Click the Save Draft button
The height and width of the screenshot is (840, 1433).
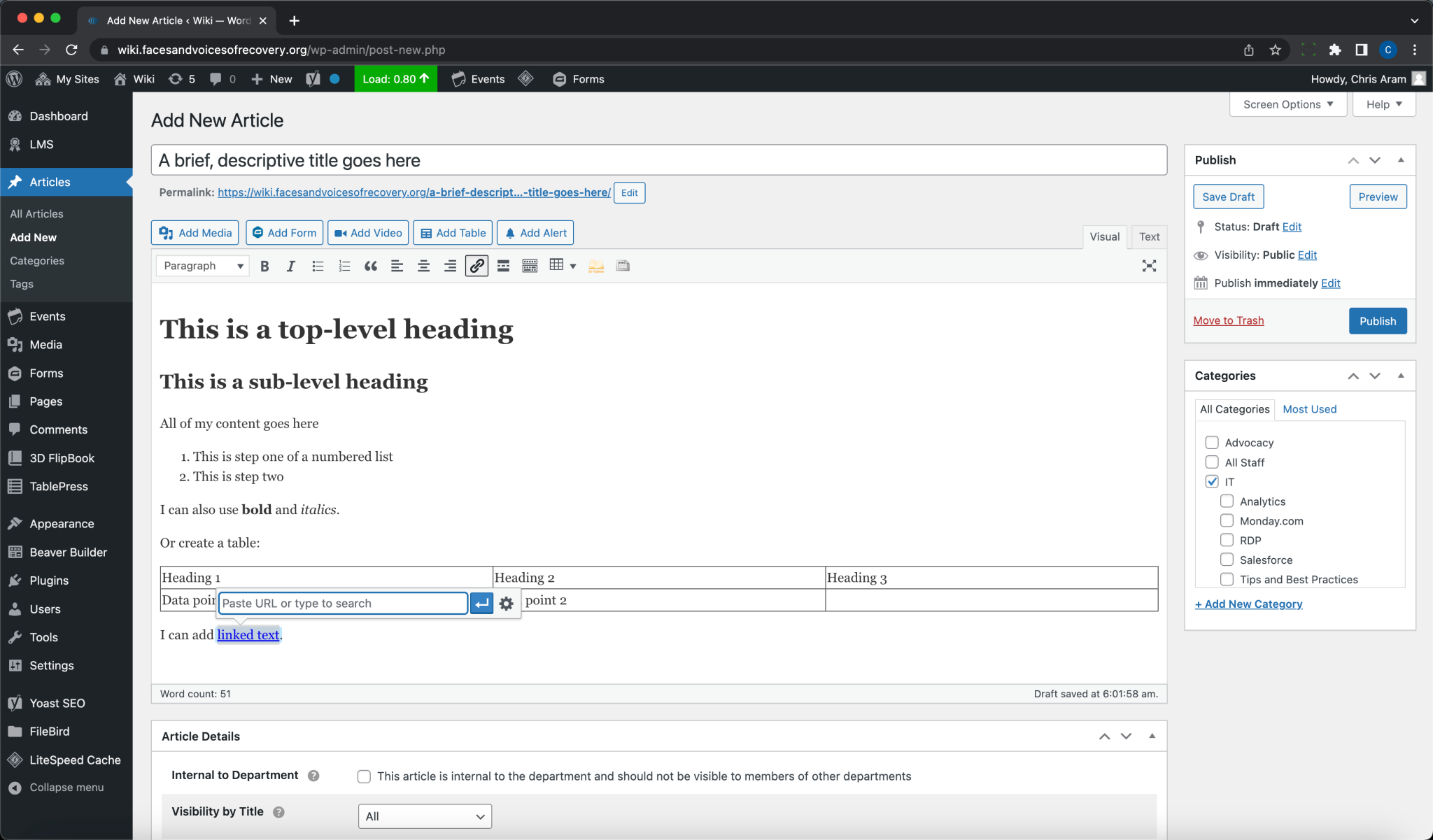(1228, 197)
